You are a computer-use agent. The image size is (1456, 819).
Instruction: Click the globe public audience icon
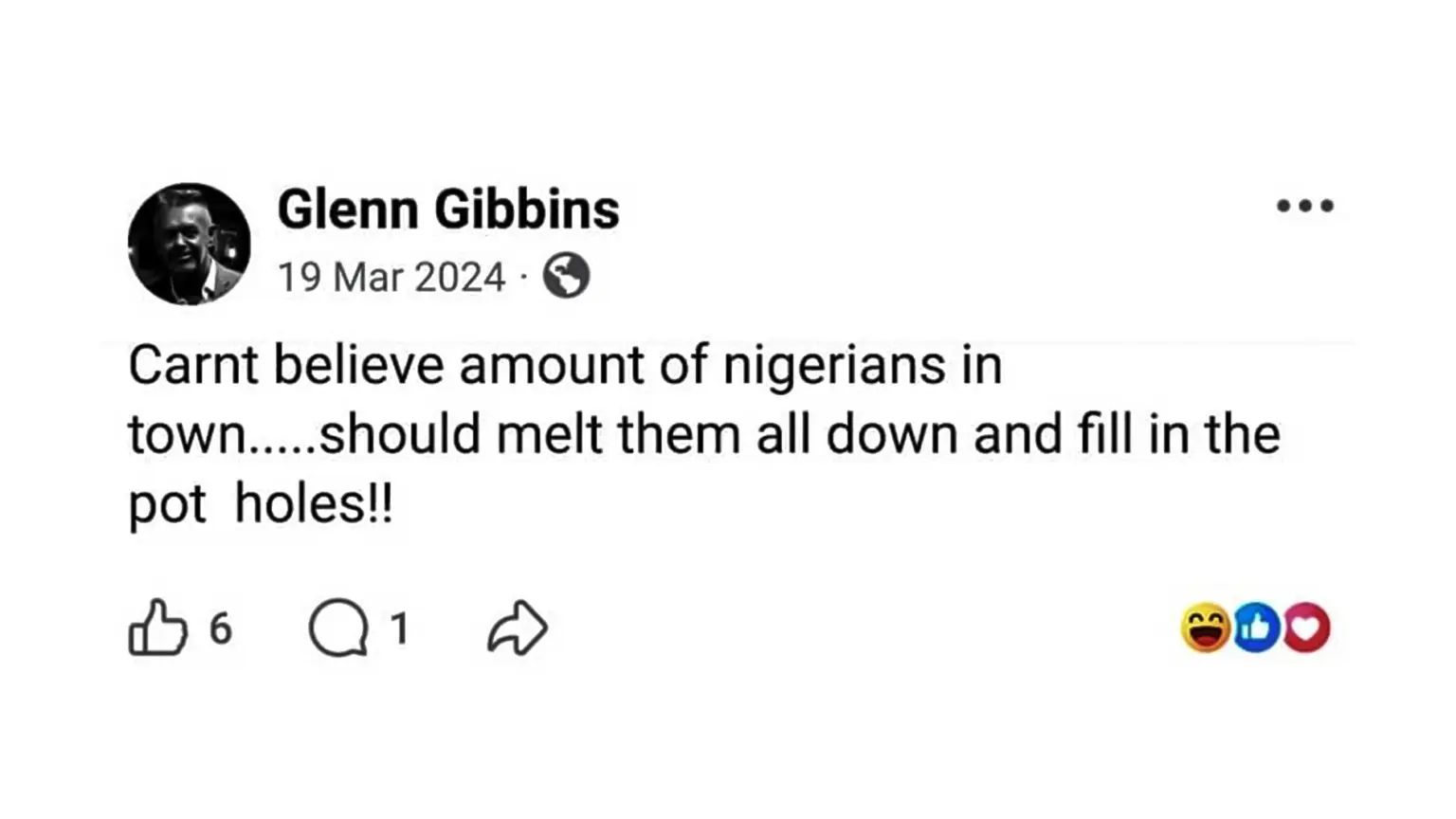click(566, 277)
